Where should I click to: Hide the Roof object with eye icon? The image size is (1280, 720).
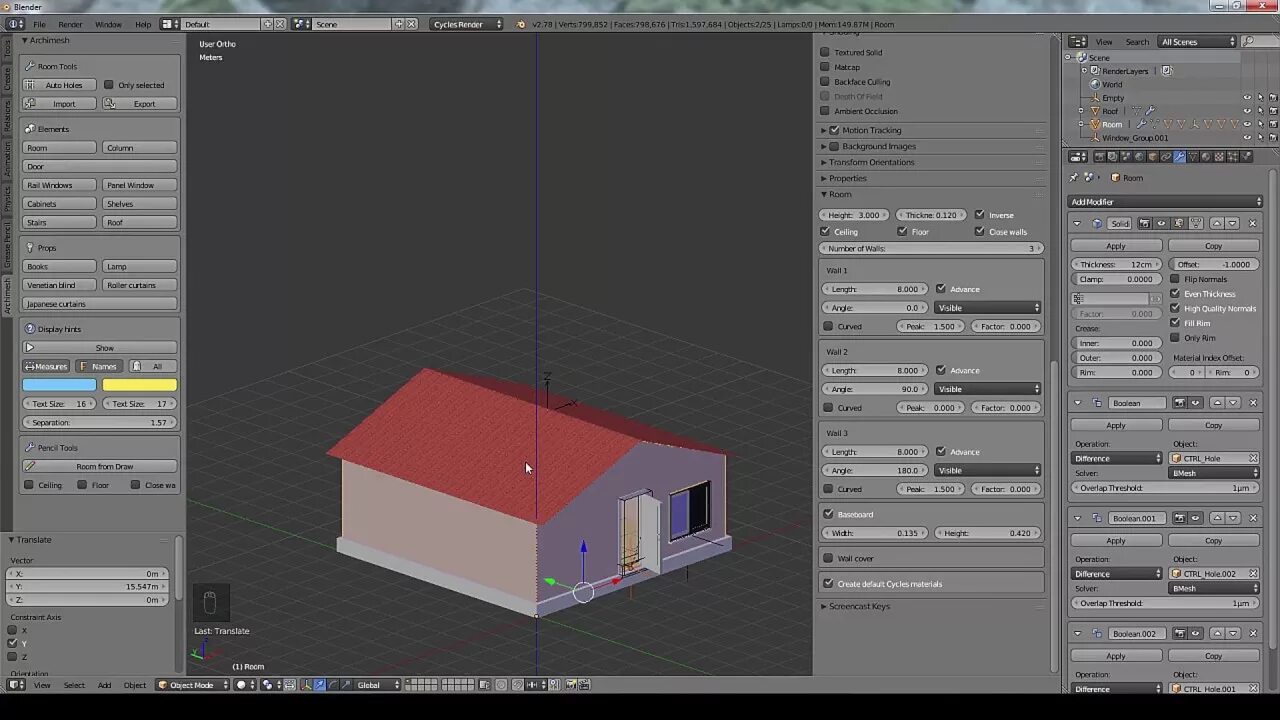click(1247, 111)
